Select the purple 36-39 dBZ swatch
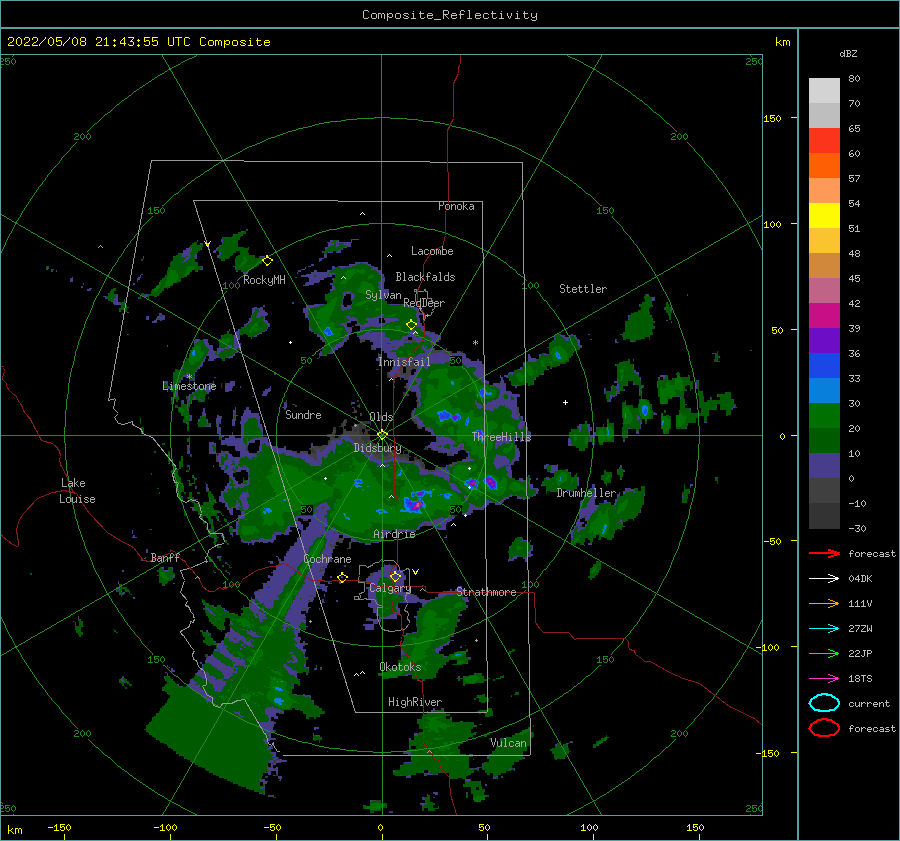Screen dimensions: 900x841 click(824, 341)
